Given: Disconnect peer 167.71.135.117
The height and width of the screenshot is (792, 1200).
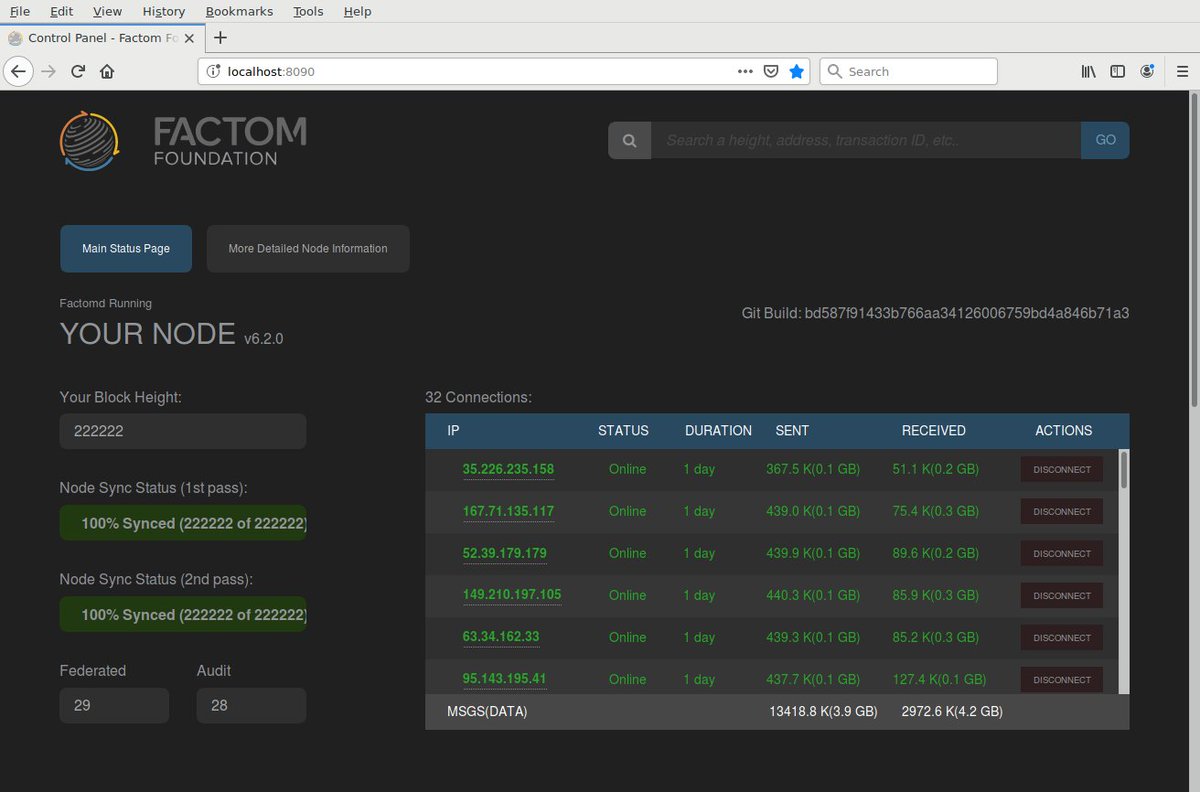Looking at the screenshot, I should (x=1062, y=512).
